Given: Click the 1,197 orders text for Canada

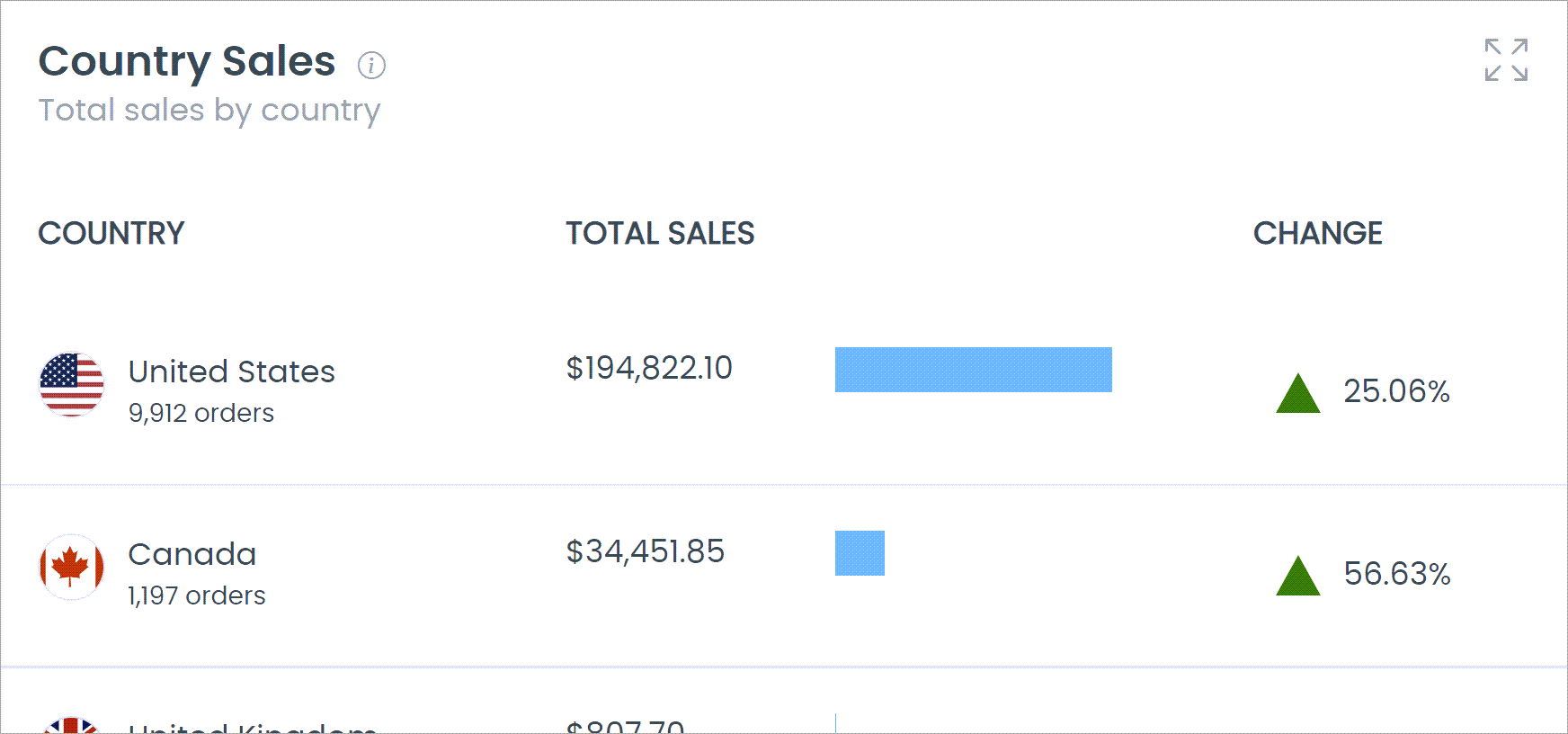Looking at the screenshot, I should (x=195, y=595).
